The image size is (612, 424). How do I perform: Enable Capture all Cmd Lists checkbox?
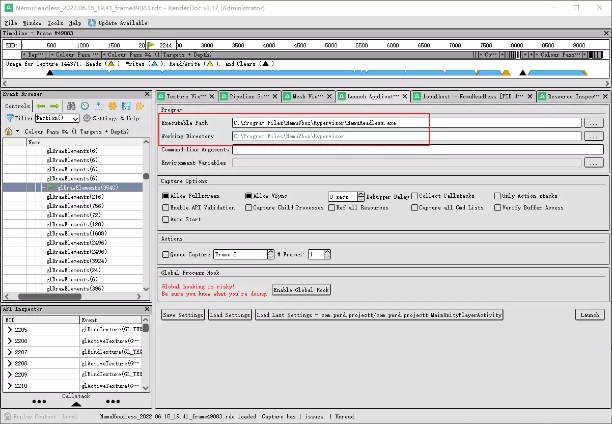coord(415,208)
